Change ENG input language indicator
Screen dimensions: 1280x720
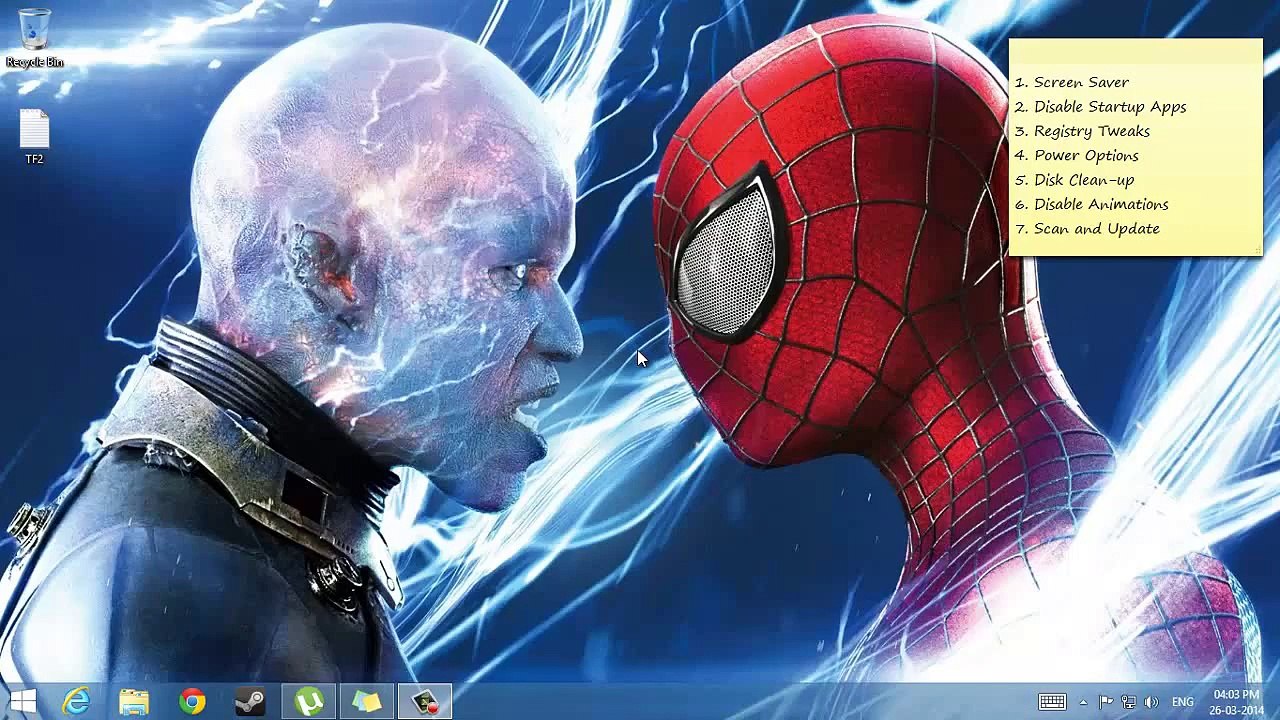pyautogui.click(x=1183, y=702)
